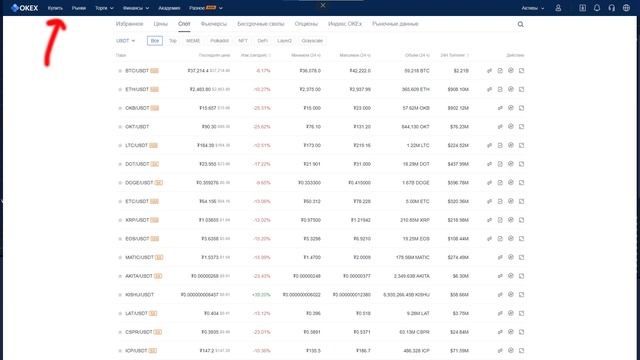Open the Академия link in the header
This screenshot has height=360, width=640.
tap(169, 8)
